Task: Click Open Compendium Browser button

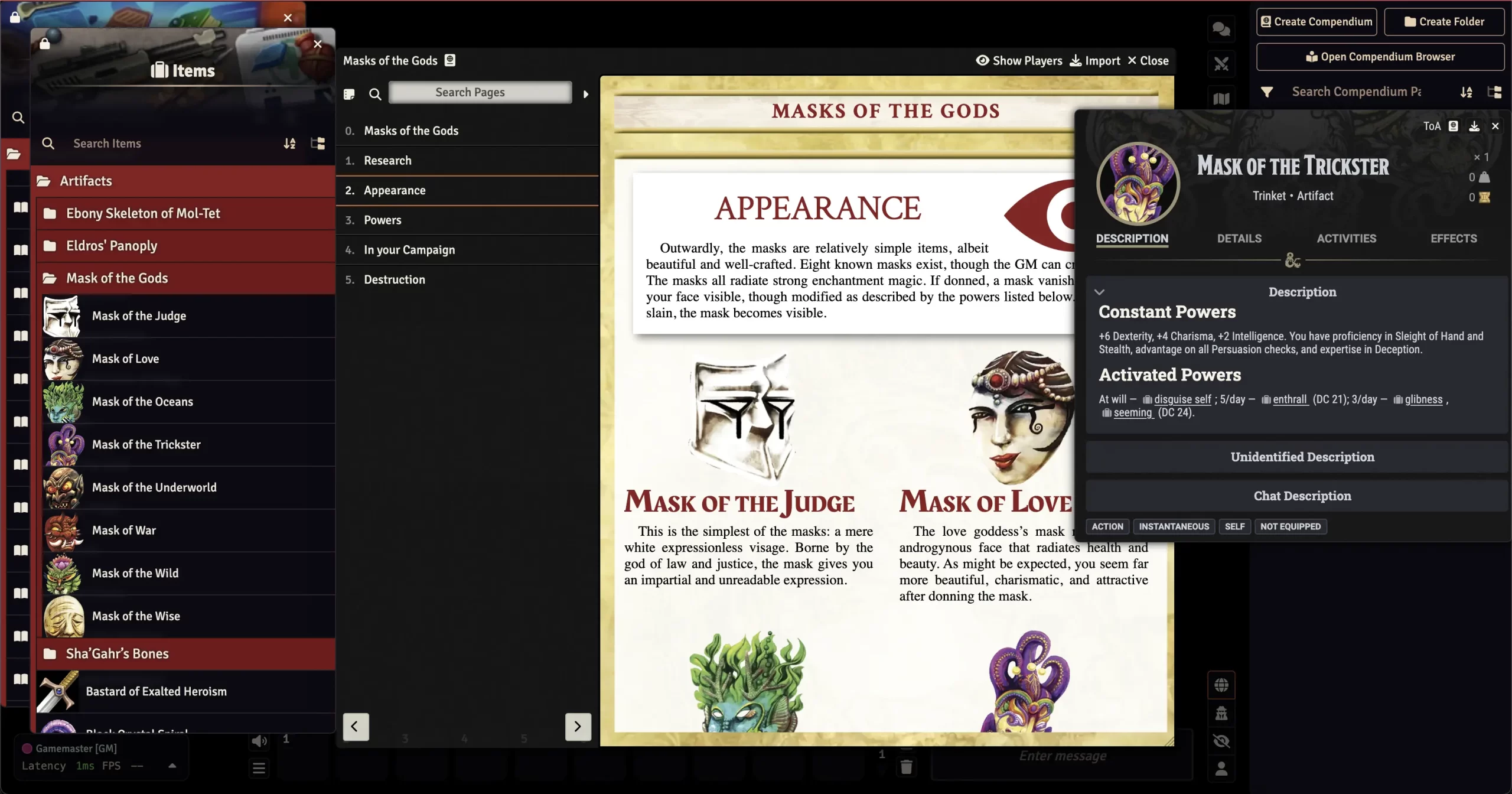Action: pyautogui.click(x=1380, y=57)
